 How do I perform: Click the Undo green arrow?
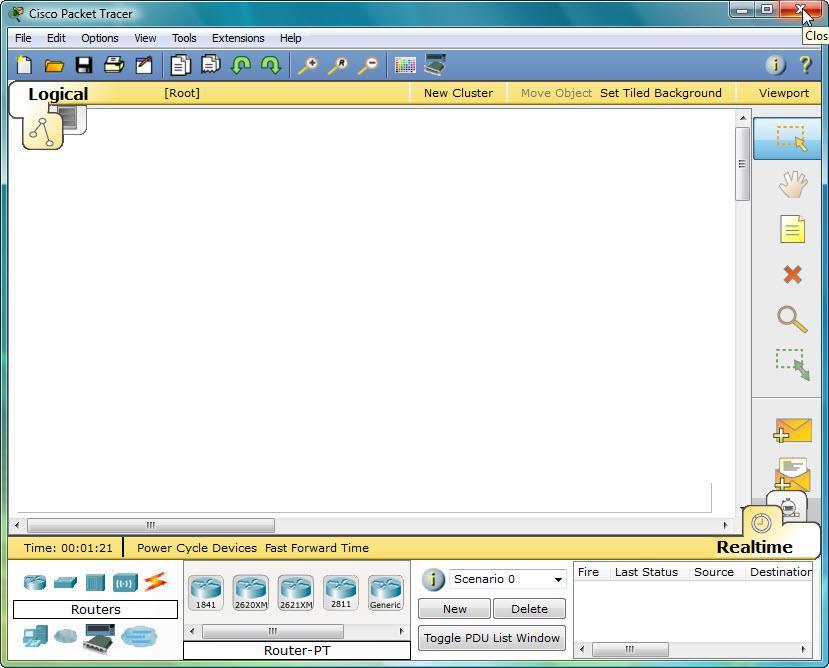coord(241,66)
